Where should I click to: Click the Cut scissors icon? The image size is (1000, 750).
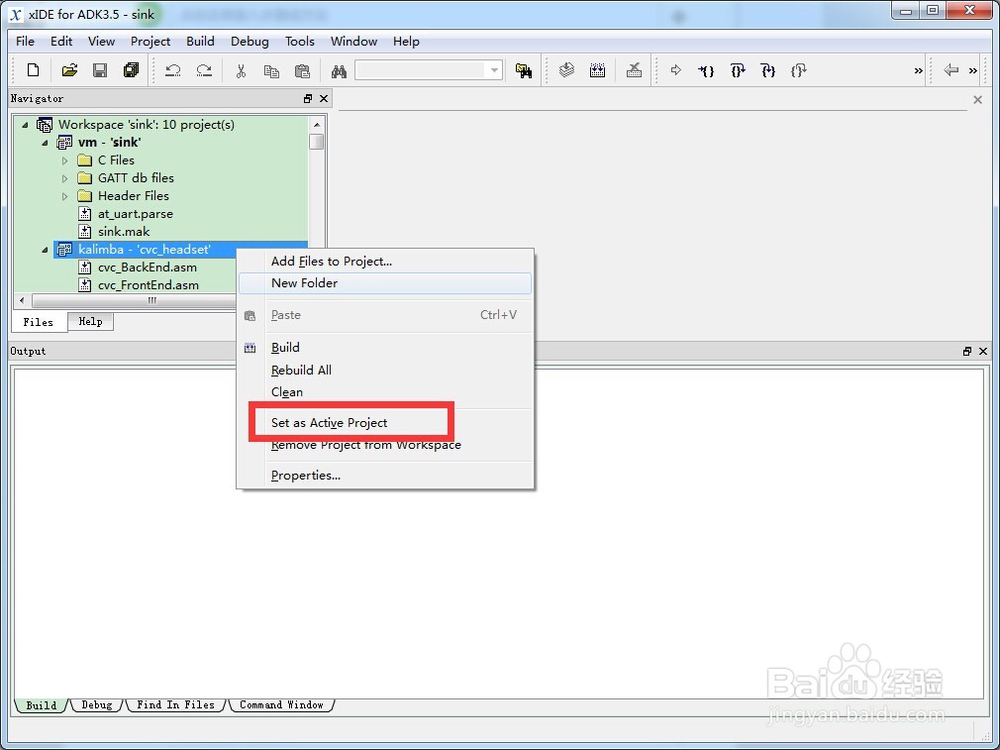[x=240, y=70]
